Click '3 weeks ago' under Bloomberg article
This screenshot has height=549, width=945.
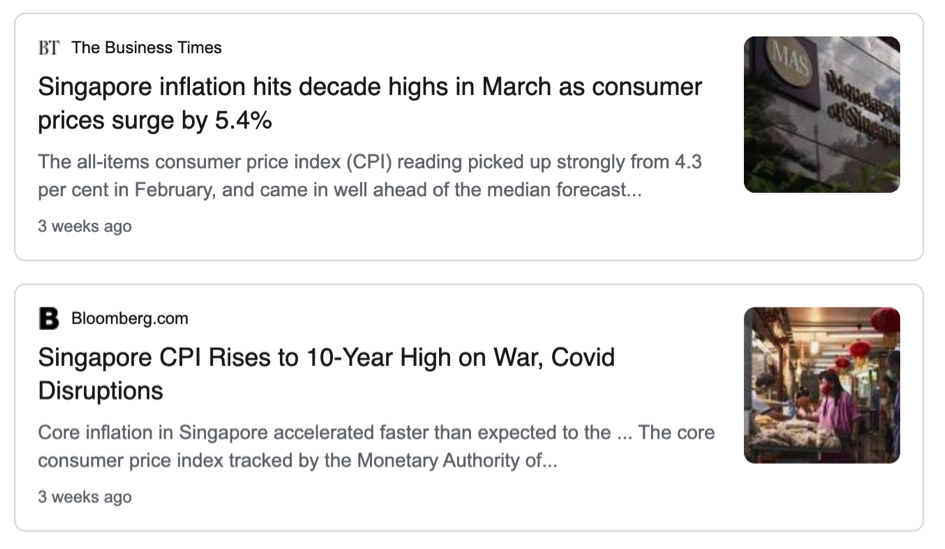point(84,497)
